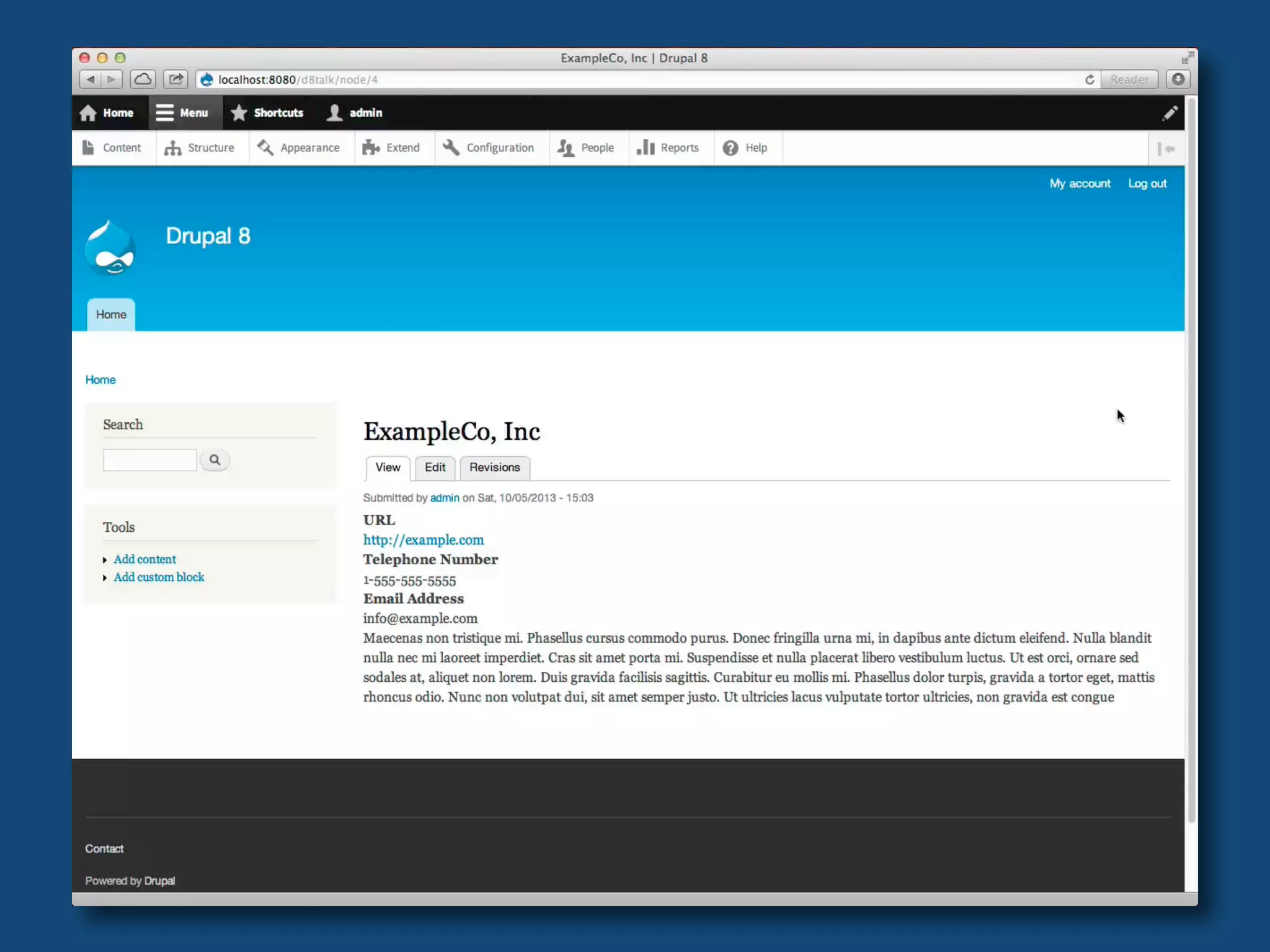Expand the admin user tray
This screenshot has width=1270, height=952.
(x=355, y=113)
